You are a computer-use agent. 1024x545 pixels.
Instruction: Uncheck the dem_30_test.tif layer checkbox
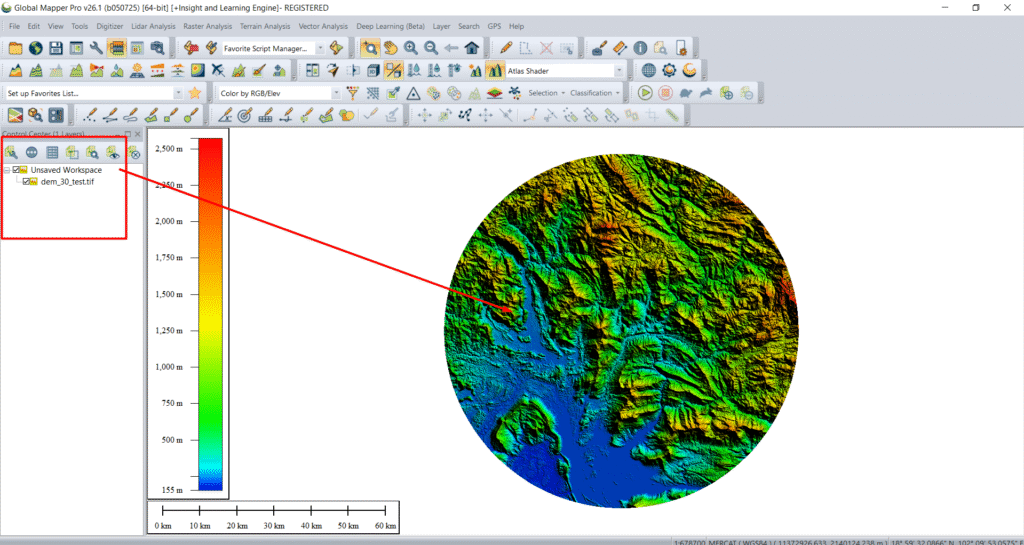[x=26, y=182]
